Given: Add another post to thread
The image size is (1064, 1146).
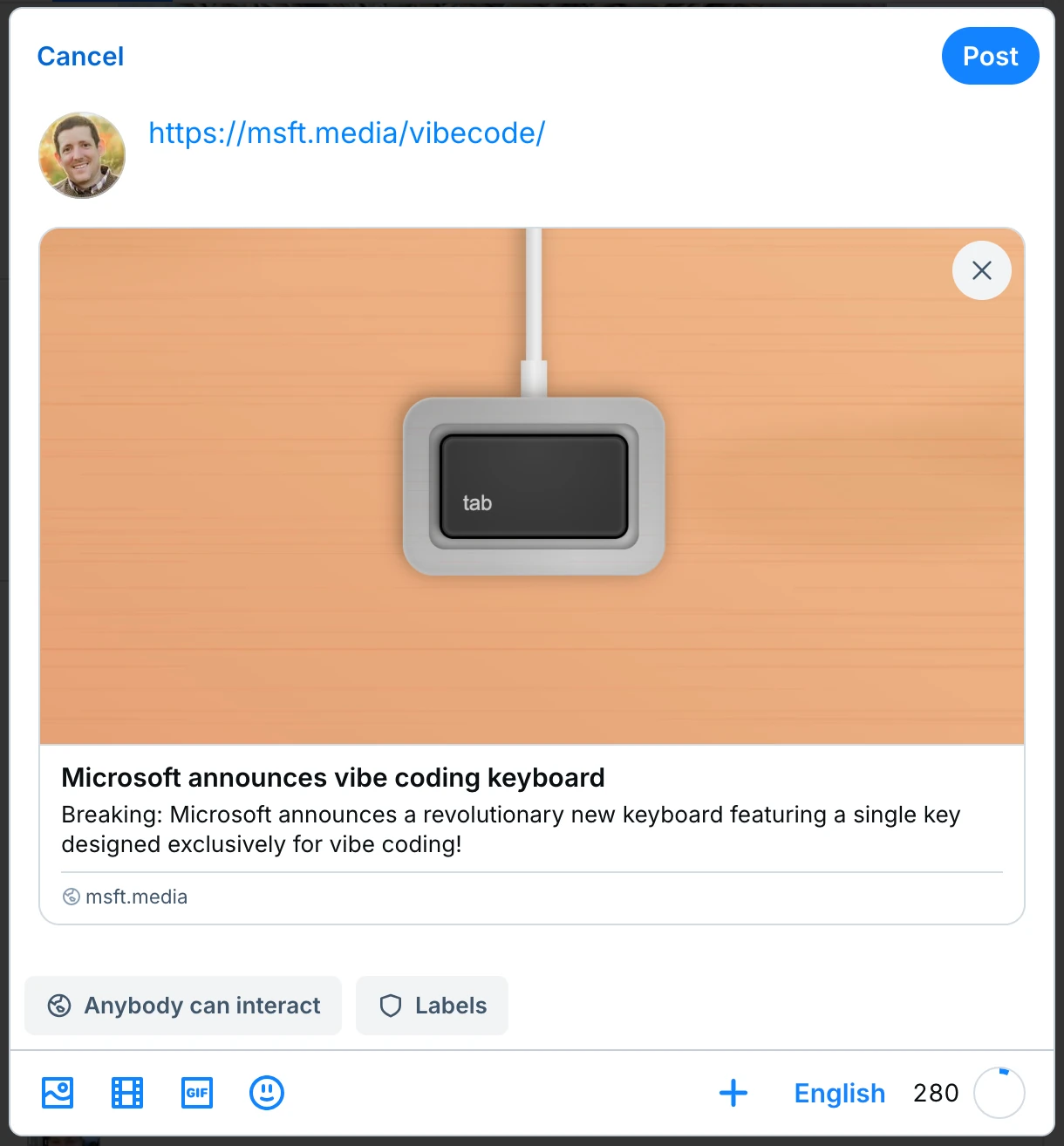Looking at the screenshot, I should pyautogui.click(x=733, y=1093).
